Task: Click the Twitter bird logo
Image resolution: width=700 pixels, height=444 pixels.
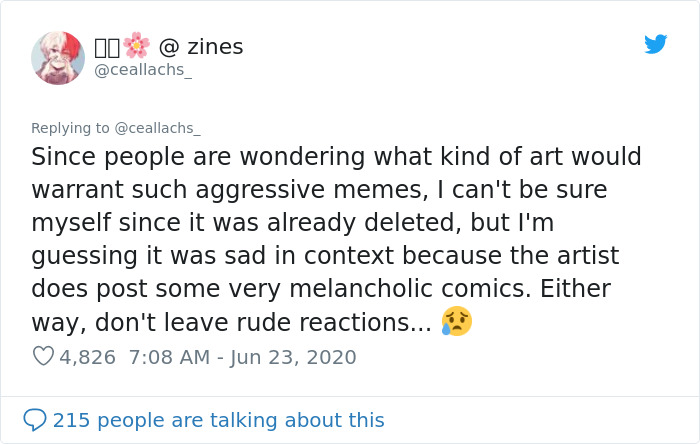Action: pyautogui.click(x=655, y=44)
